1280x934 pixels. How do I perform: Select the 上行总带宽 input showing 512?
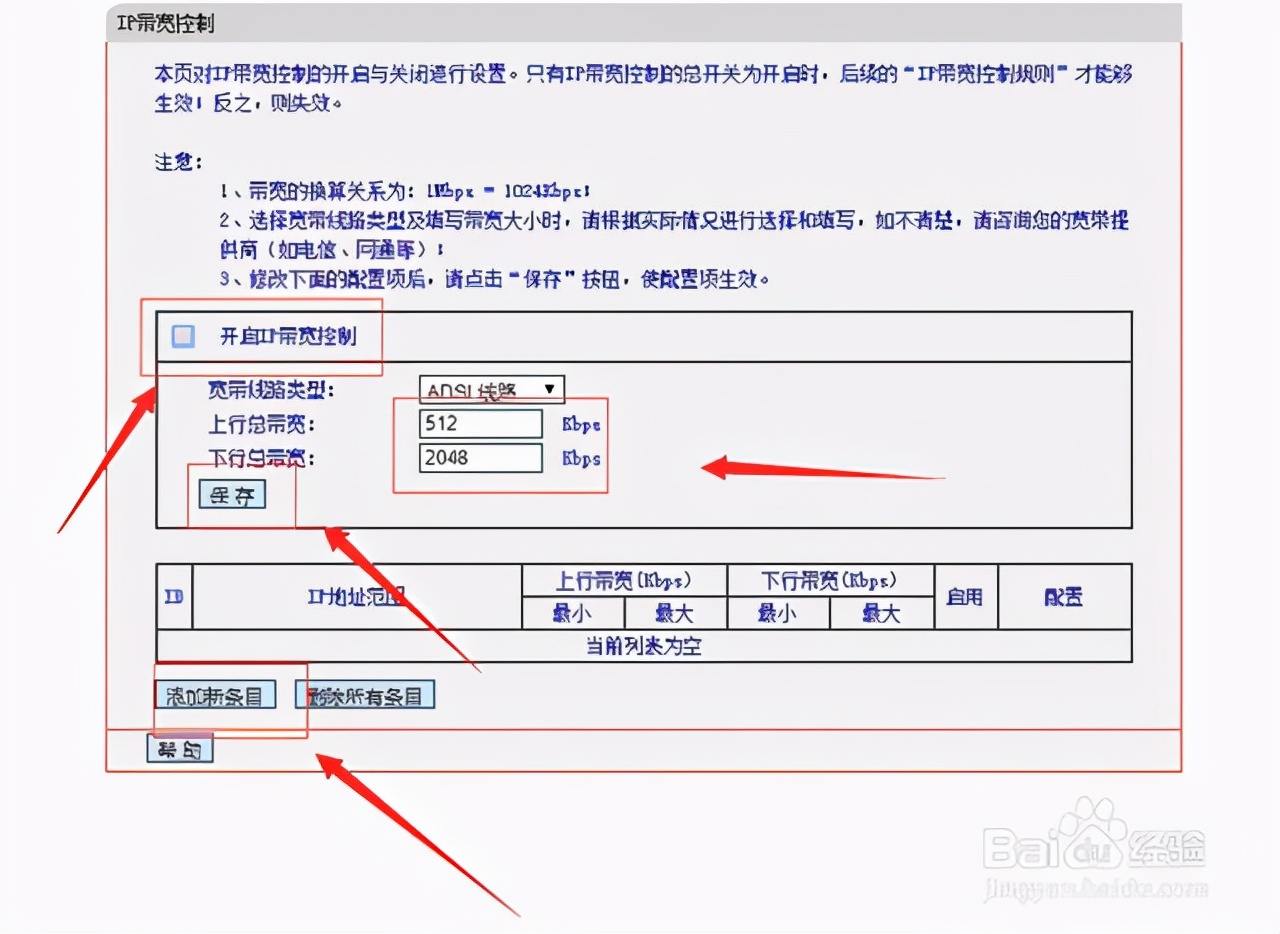[x=479, y=423]
